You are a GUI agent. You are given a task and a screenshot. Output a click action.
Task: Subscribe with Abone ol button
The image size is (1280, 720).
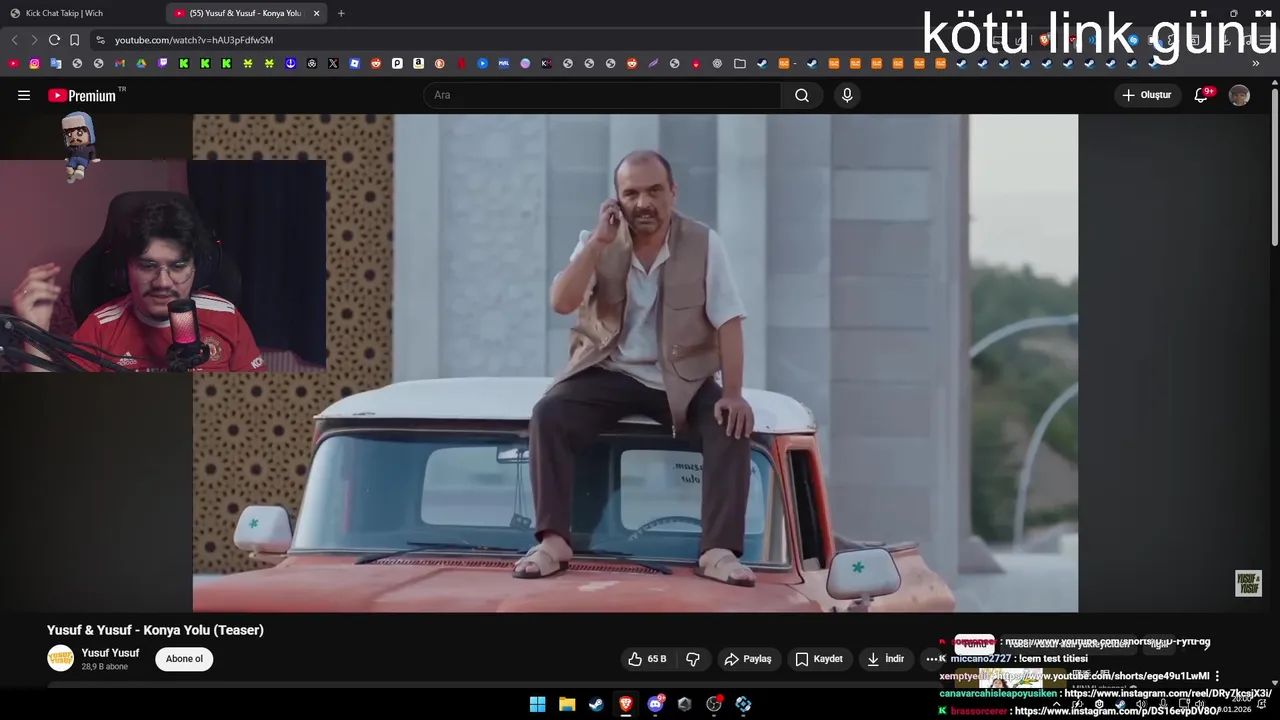184,659
